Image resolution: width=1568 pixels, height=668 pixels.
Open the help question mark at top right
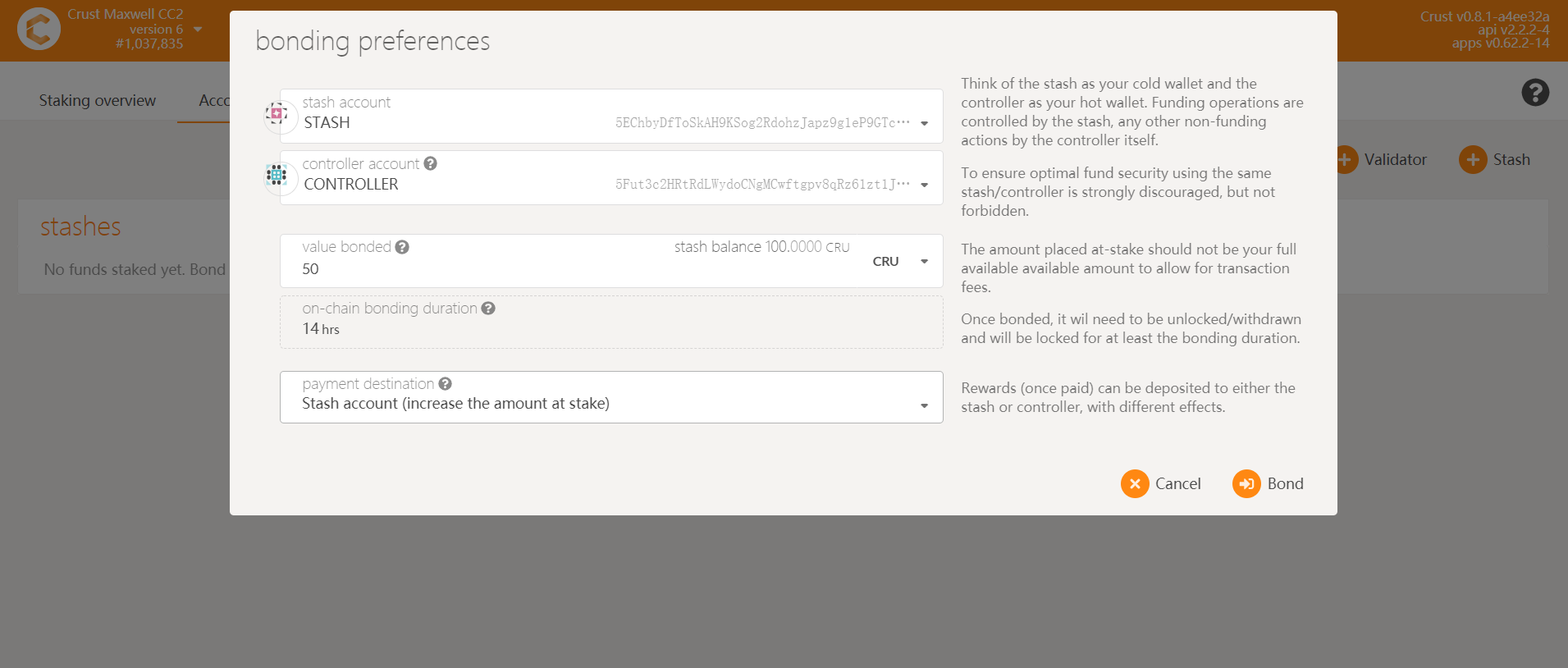(1535, 93)
